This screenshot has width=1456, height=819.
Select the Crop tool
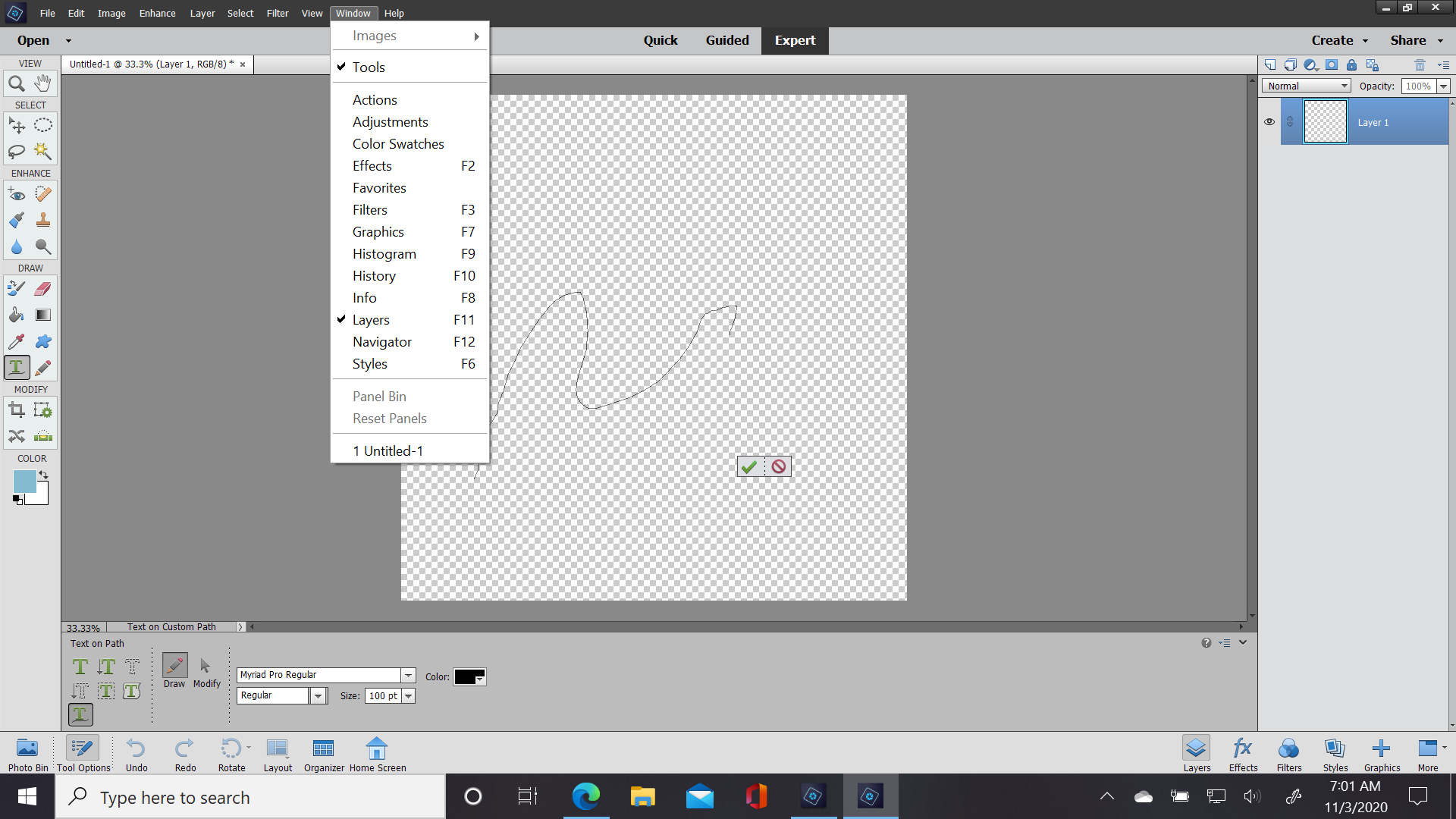point(17,409)
